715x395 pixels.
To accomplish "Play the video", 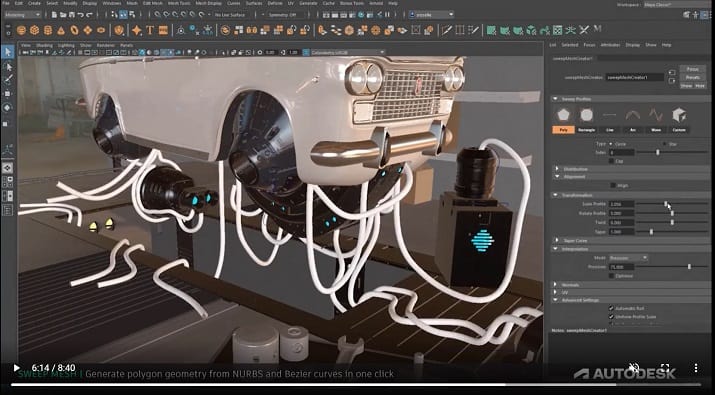I will [x=16, y=368].
